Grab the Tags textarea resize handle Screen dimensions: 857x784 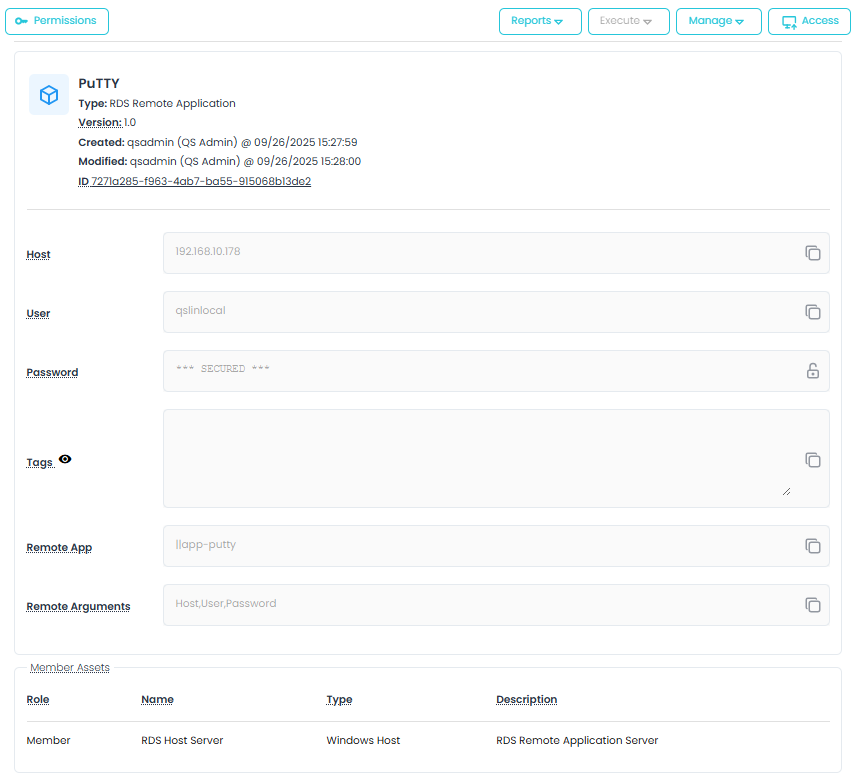coord(786,491)
